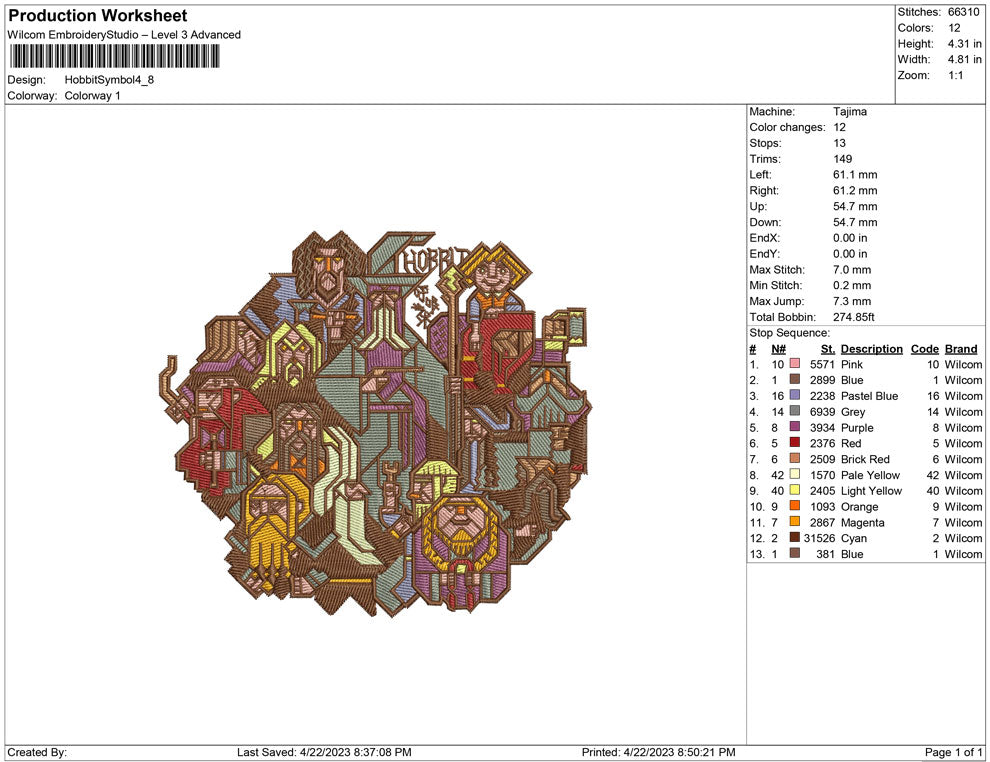Click the Pastel Blue description text
Viewport: 990px width, 762px height.
[869, 396]
